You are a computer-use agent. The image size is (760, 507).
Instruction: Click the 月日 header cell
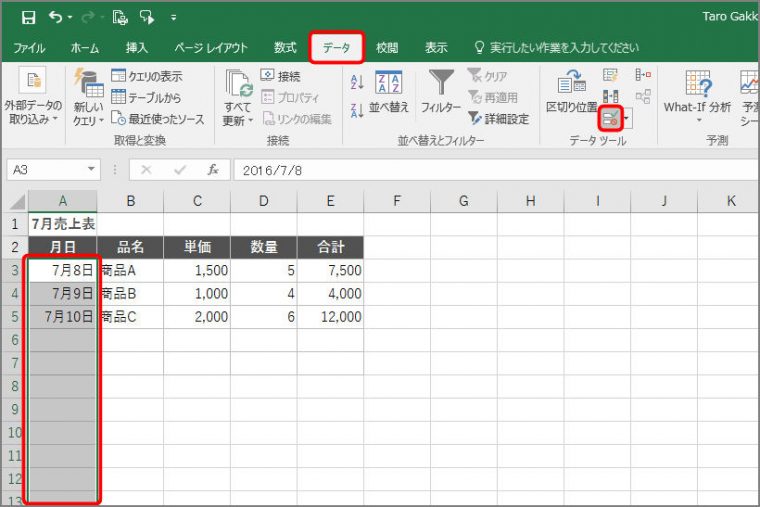[63, 247]
